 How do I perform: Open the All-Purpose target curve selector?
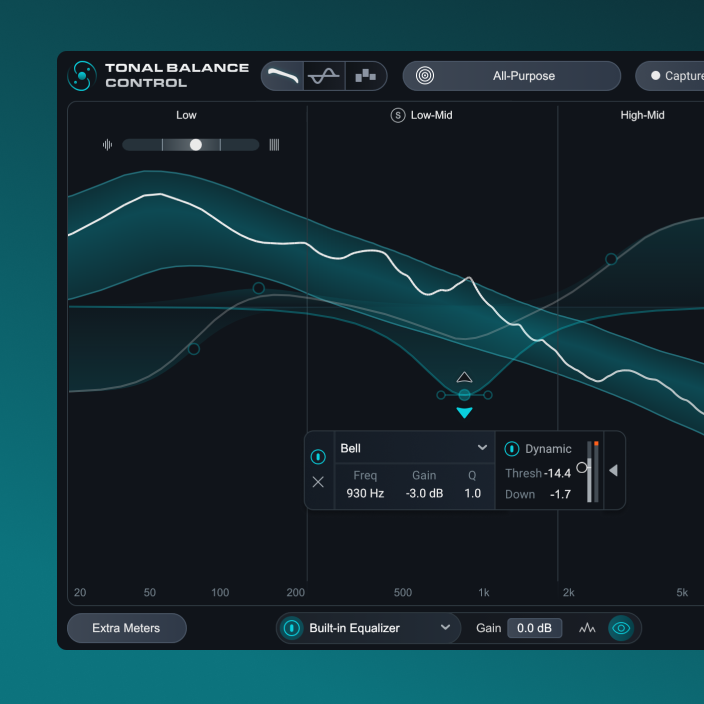pos(512,76)
